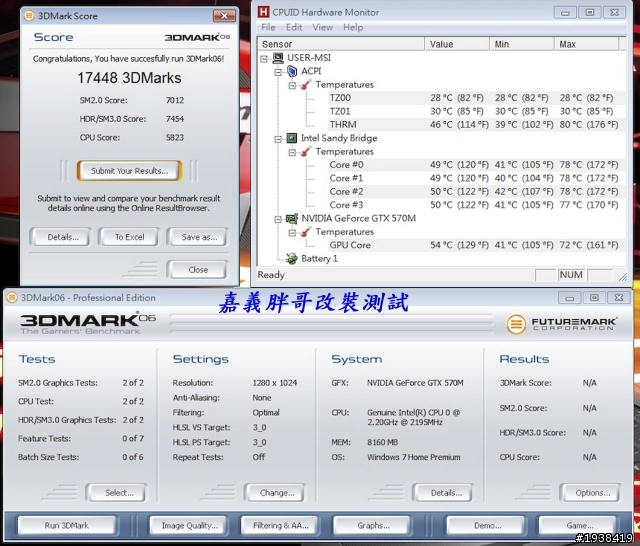Select the Core #2 row

click(477, 192)
